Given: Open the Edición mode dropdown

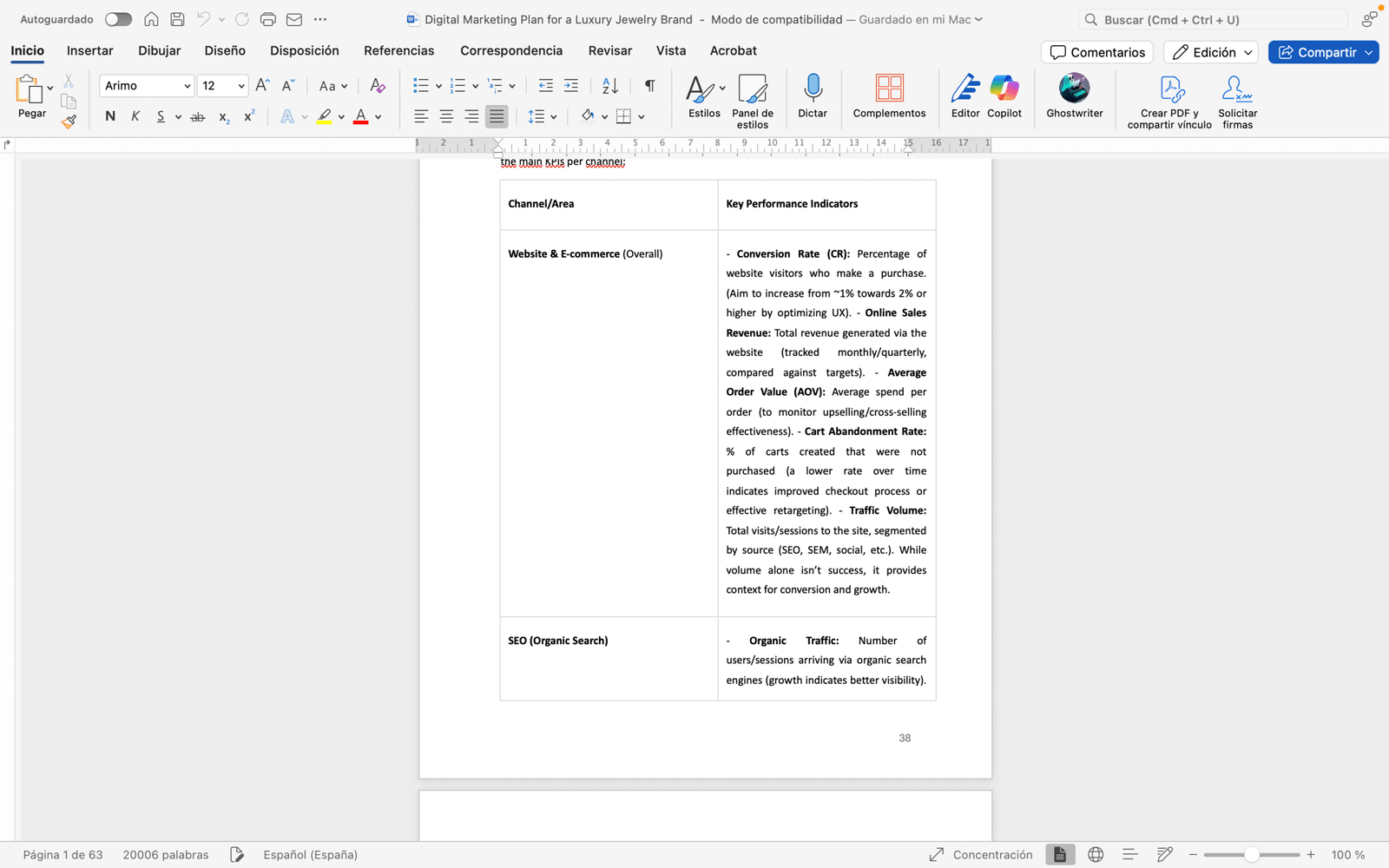Looking at the screenshot, I should [1211, 52].
